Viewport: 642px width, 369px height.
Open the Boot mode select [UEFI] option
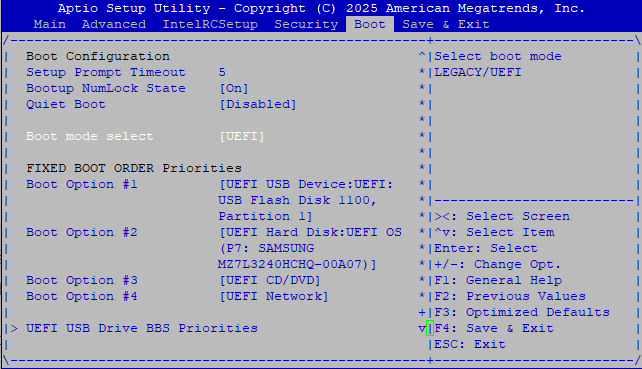tap(242, 136)
